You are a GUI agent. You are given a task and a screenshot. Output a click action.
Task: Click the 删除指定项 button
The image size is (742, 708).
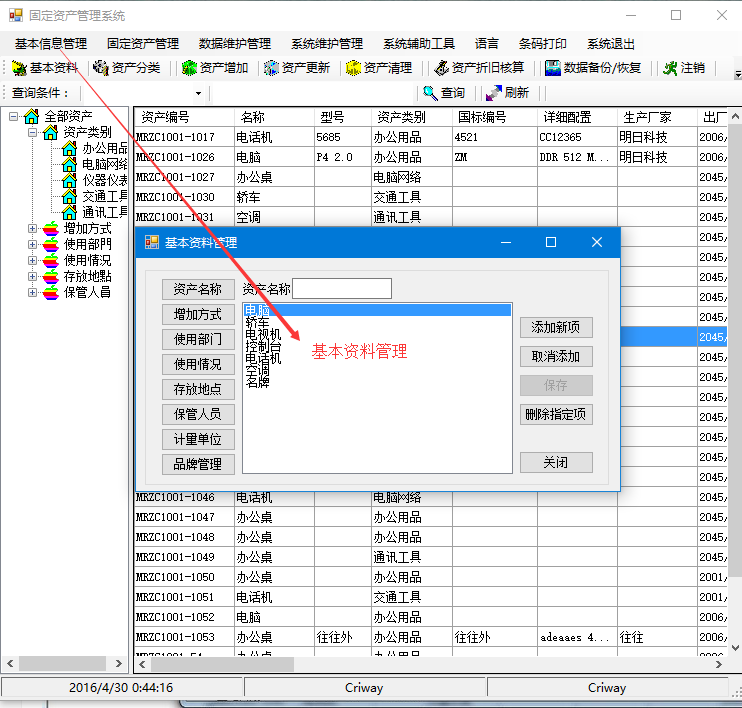pyautogui.click(x=556, y=414)
